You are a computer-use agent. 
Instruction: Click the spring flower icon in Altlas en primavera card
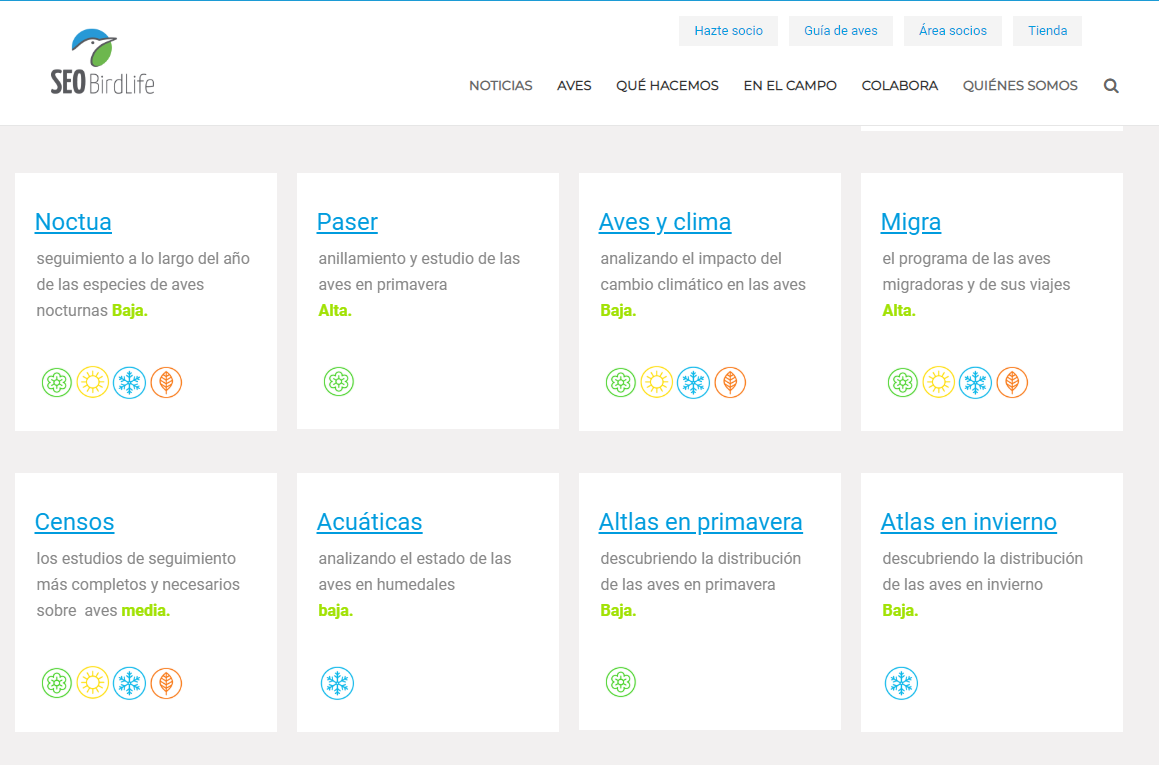click(x=621, y=683)
